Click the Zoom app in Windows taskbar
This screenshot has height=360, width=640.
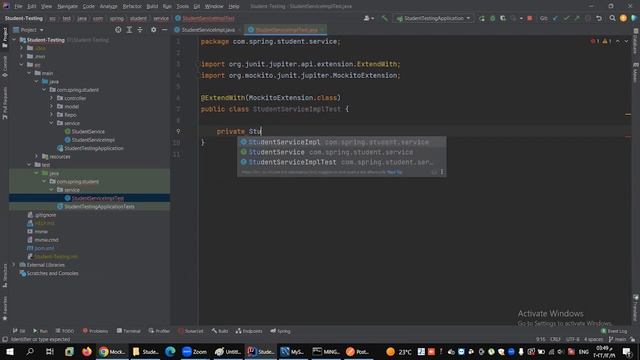point(194,351)
